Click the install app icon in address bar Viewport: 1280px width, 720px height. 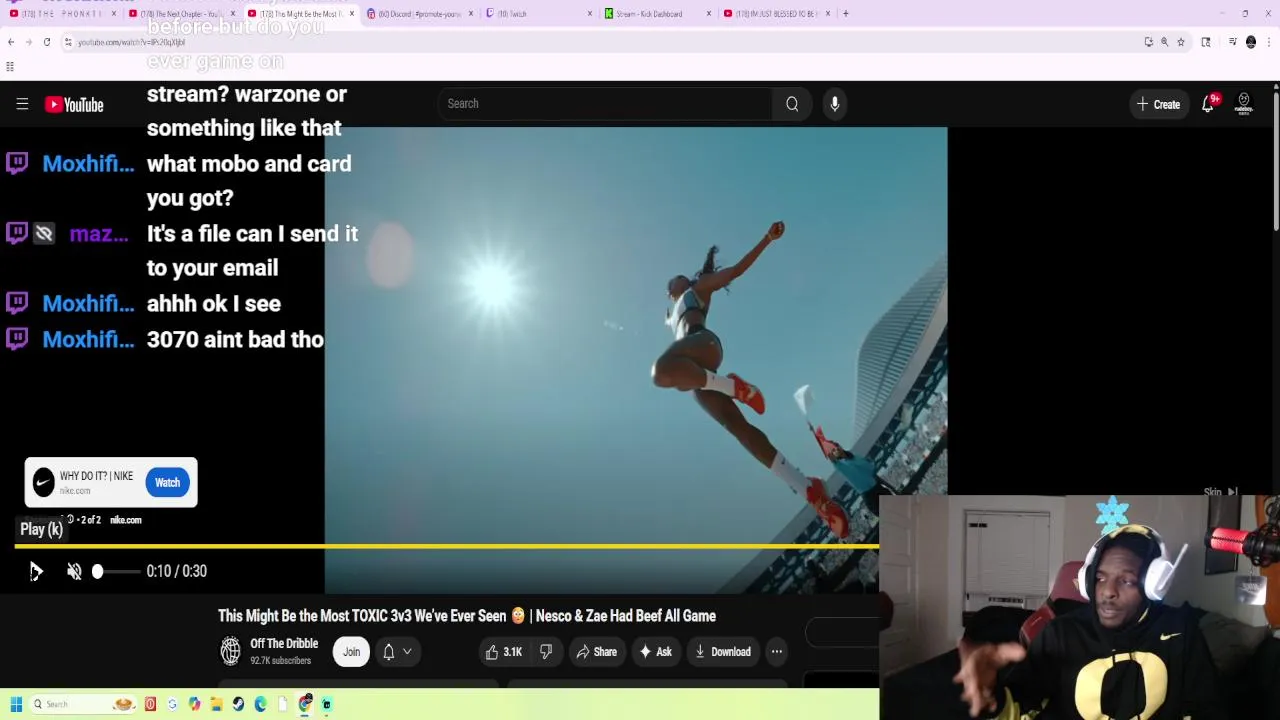point(1149,42)
